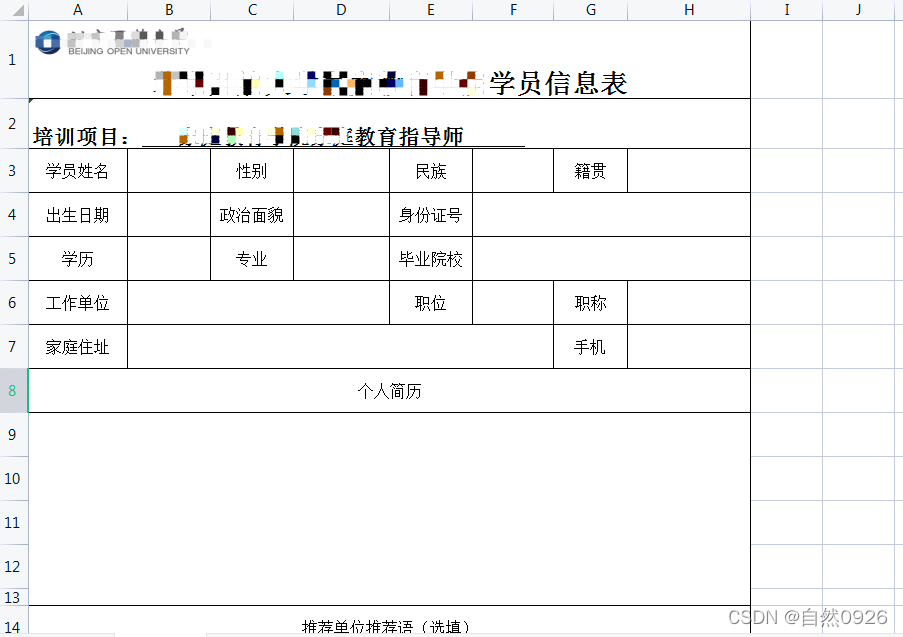
Task: Select row 9 header
Action: pyautogui.click(x=14, y=434)
